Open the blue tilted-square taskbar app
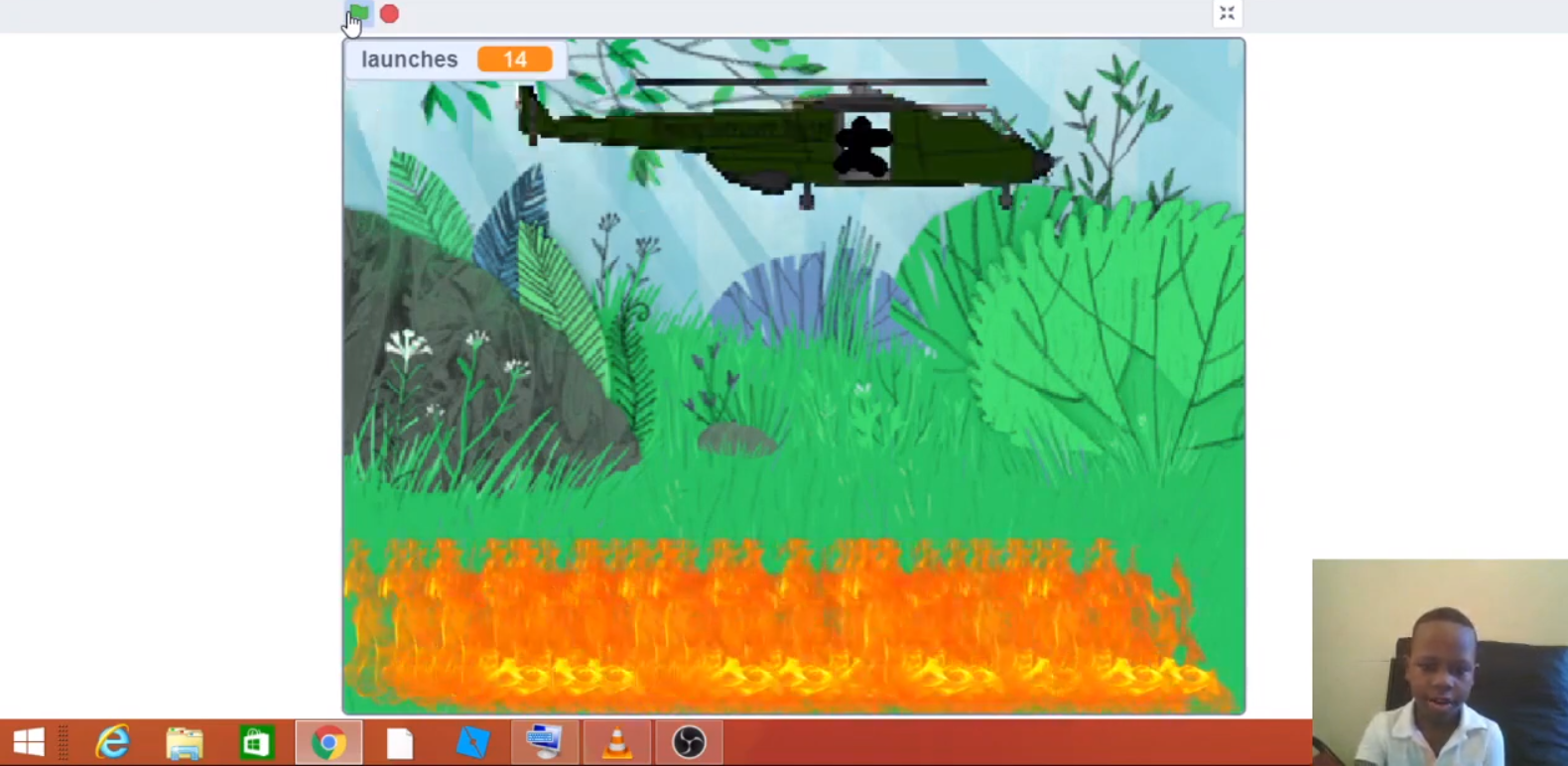The height and width of the screenshot is (766, 1568). click(472, 742)
